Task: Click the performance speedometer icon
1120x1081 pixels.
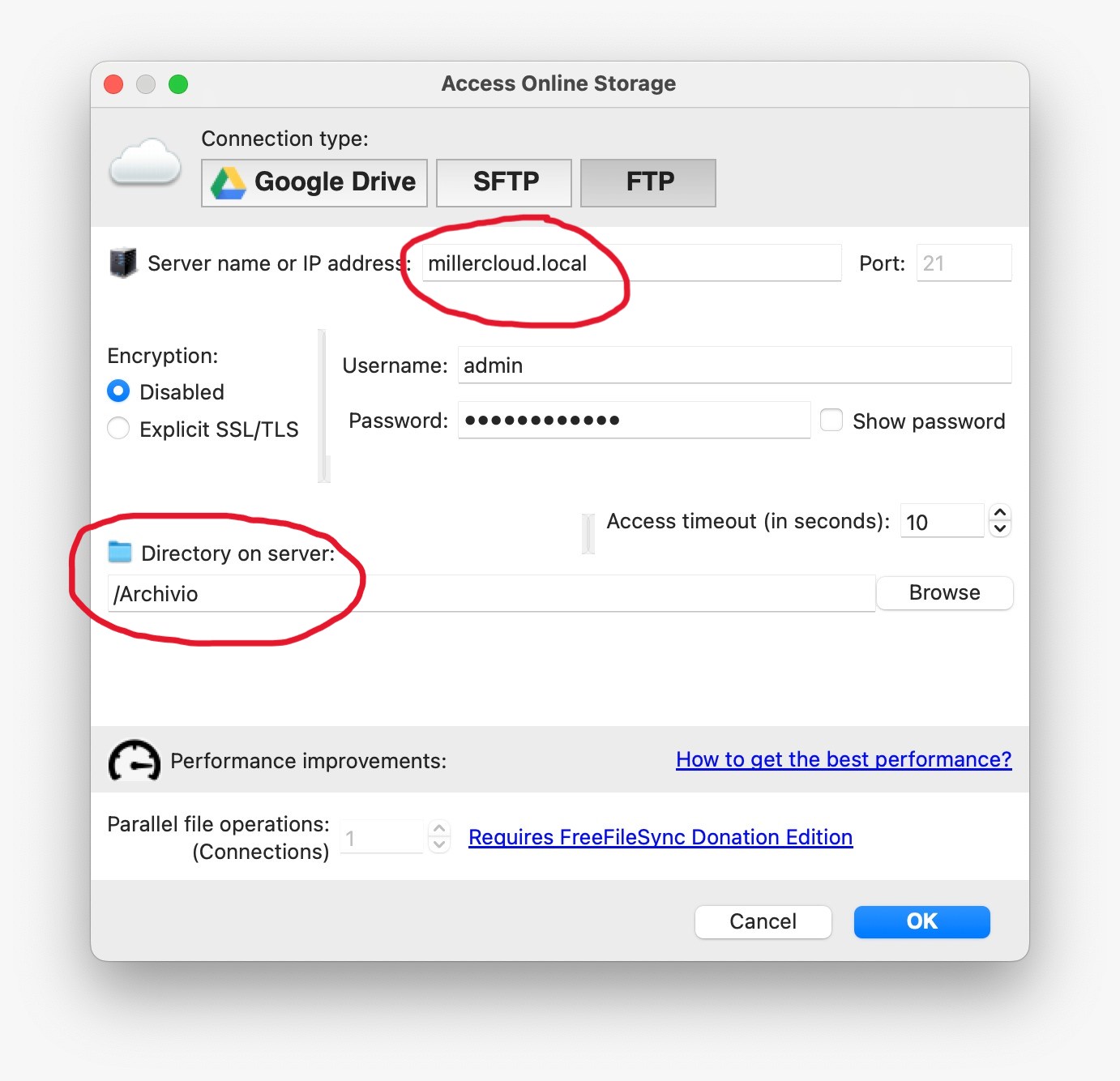Action: [134, 760]
